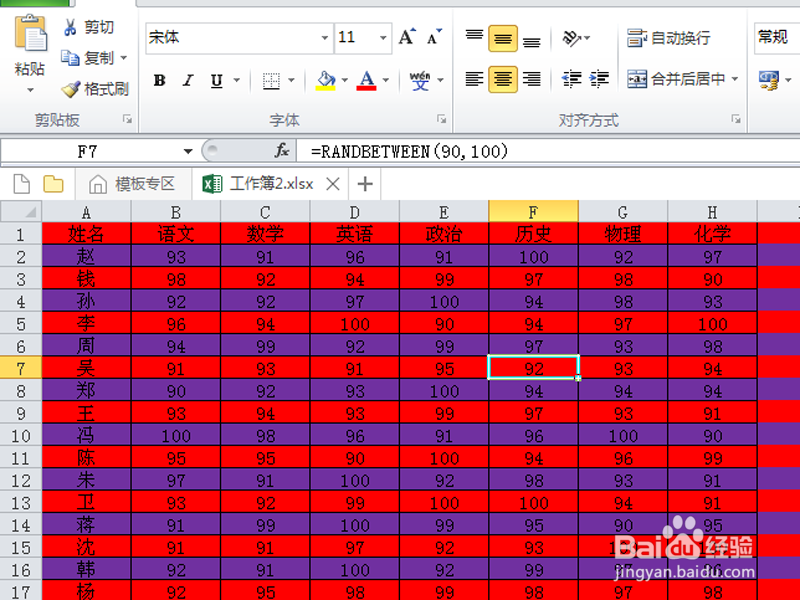800x600 pixels.
Task: Toggle underline formatting
Action: click(x=217, y=80)
